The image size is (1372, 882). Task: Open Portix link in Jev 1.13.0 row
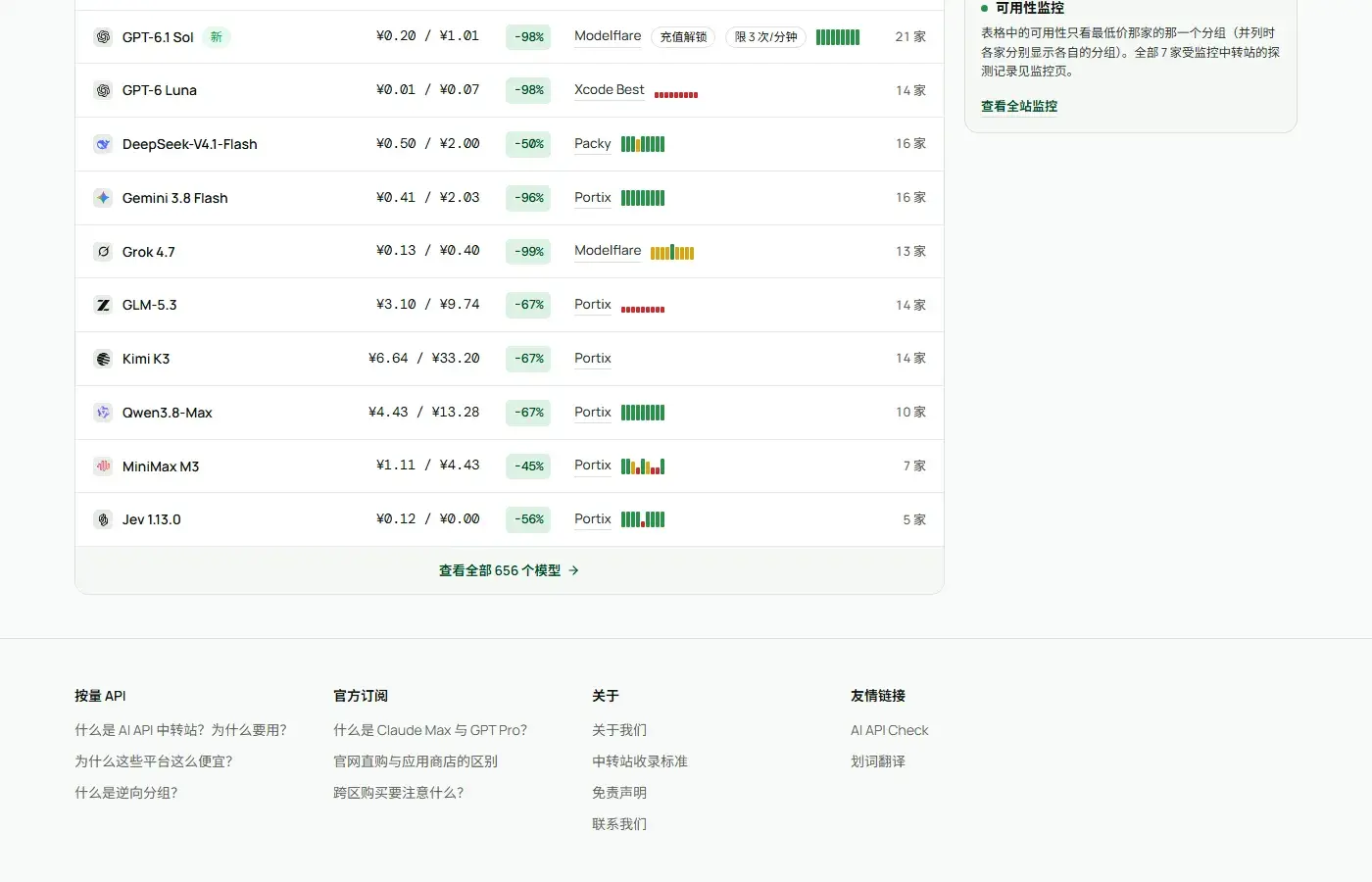pos(593,519)
